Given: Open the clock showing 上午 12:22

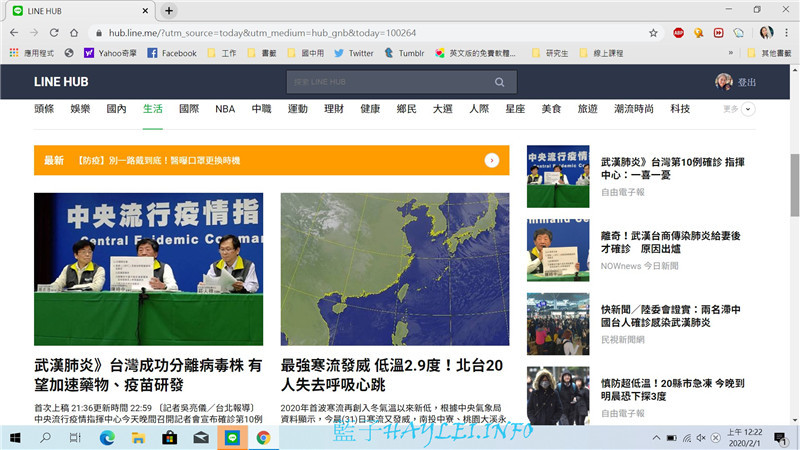Looking at the screenshot, I should (x=744, y=438).
